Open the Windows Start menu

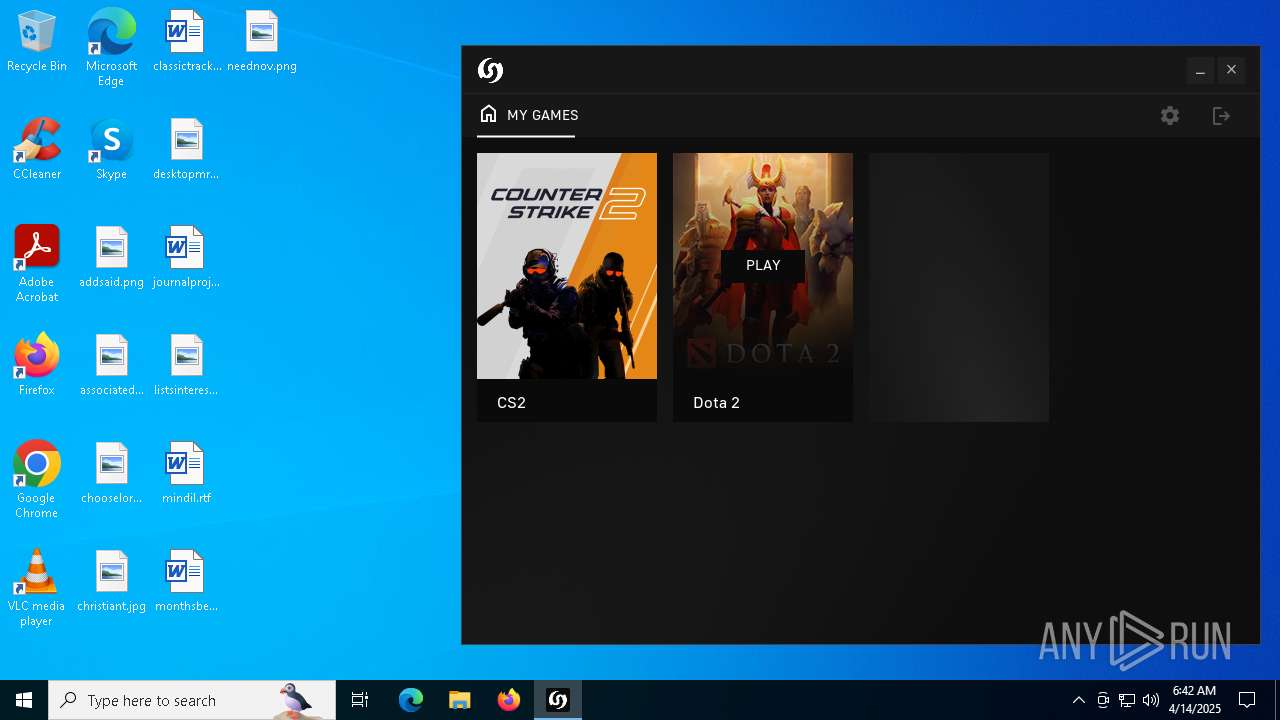24,700
